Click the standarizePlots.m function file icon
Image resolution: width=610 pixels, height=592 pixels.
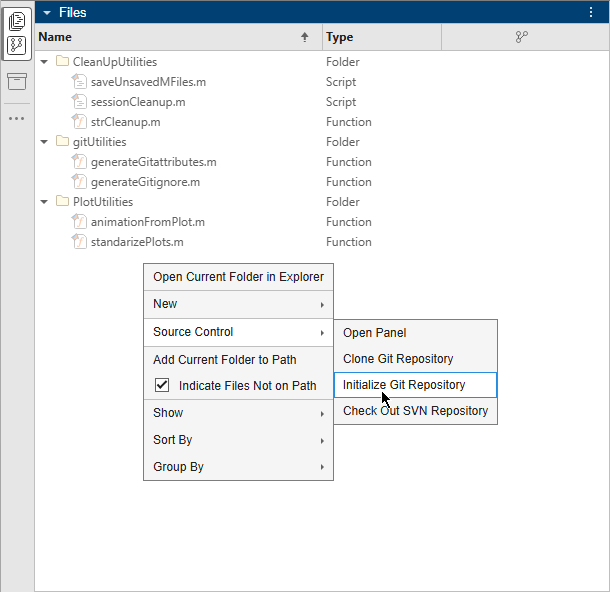tap(79, 242)
